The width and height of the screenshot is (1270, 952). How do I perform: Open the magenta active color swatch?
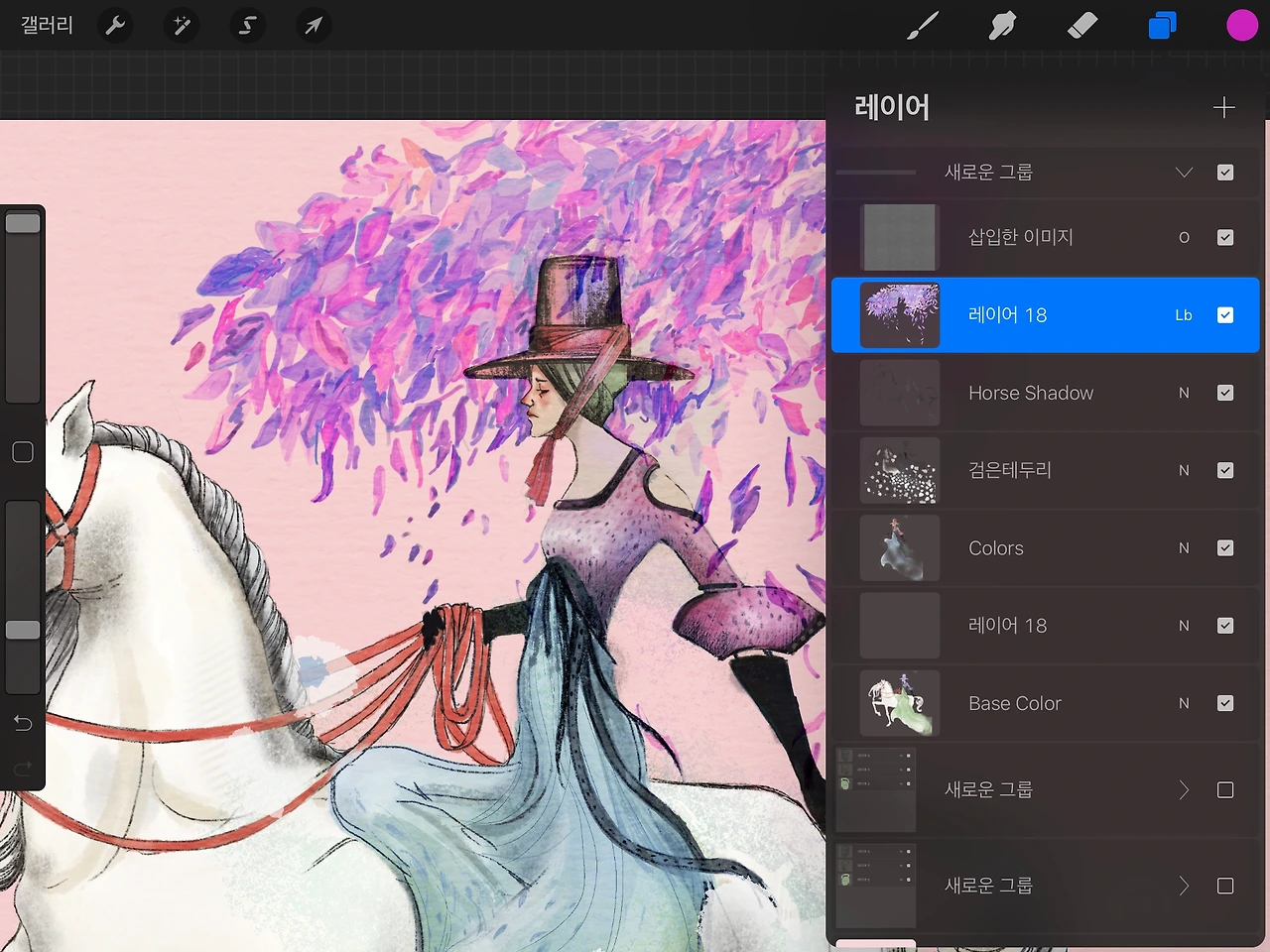1242,26
